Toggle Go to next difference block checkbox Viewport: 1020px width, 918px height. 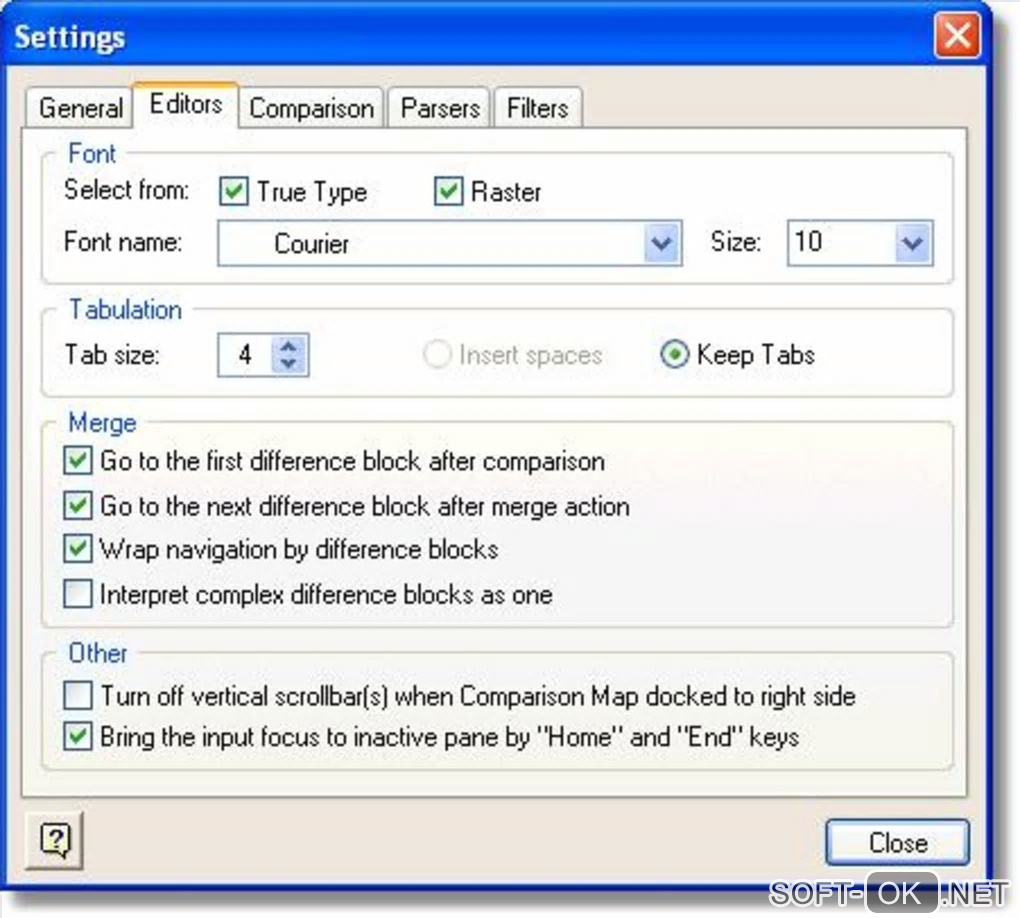78,505
